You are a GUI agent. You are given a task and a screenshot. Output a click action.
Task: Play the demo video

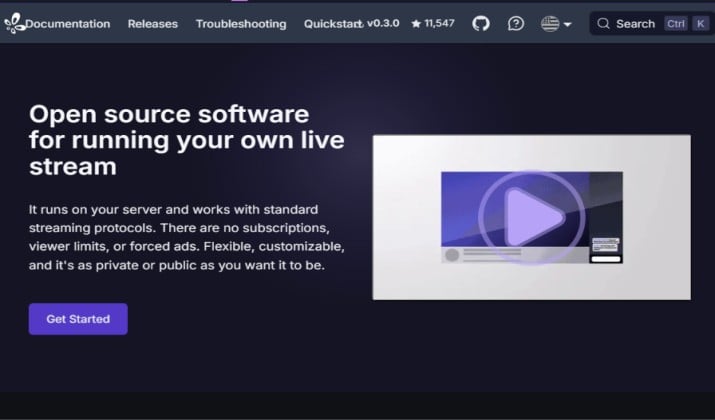coord(532,217)
